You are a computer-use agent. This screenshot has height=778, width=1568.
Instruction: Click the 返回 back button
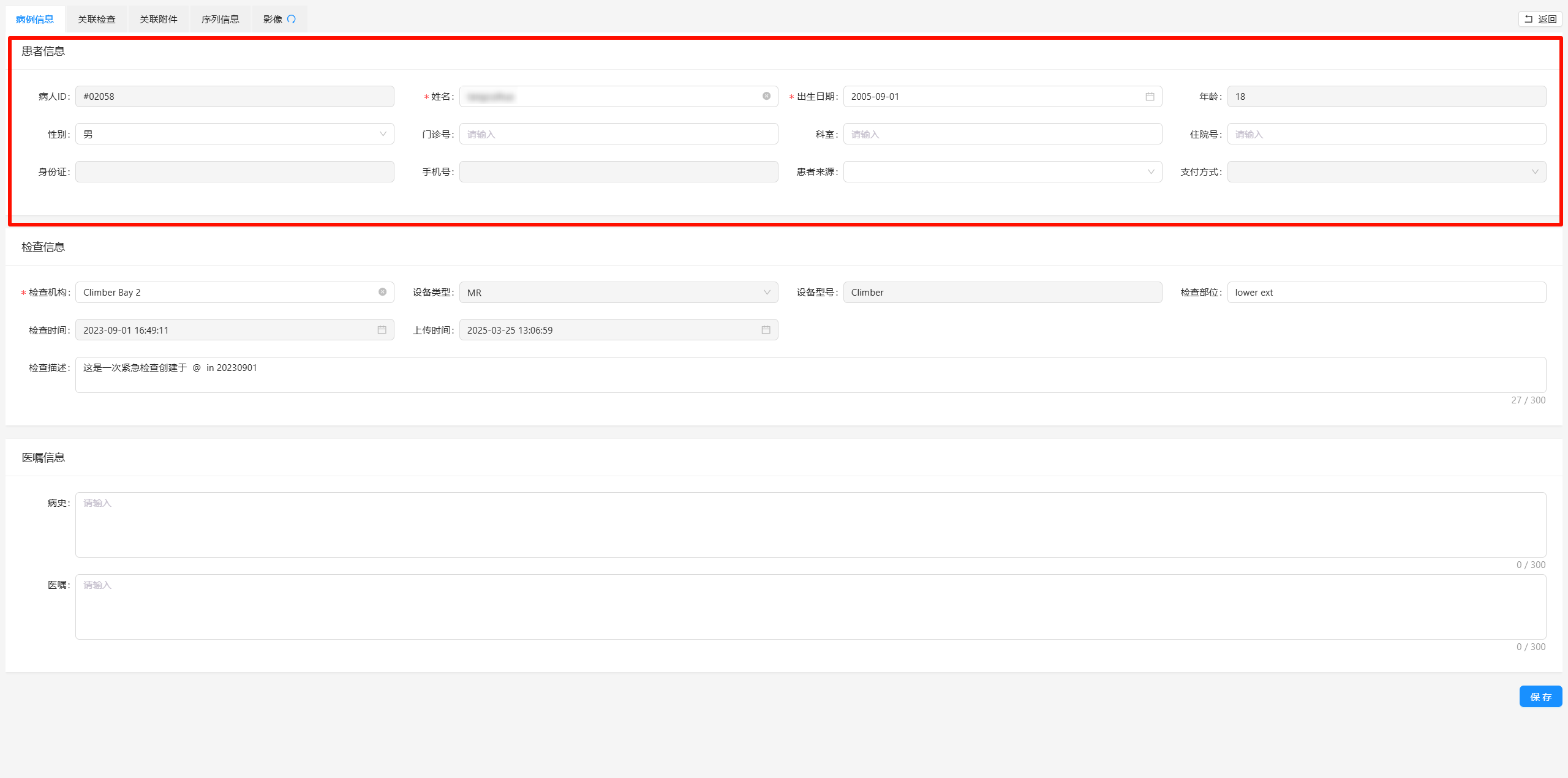pos(1540,19)
